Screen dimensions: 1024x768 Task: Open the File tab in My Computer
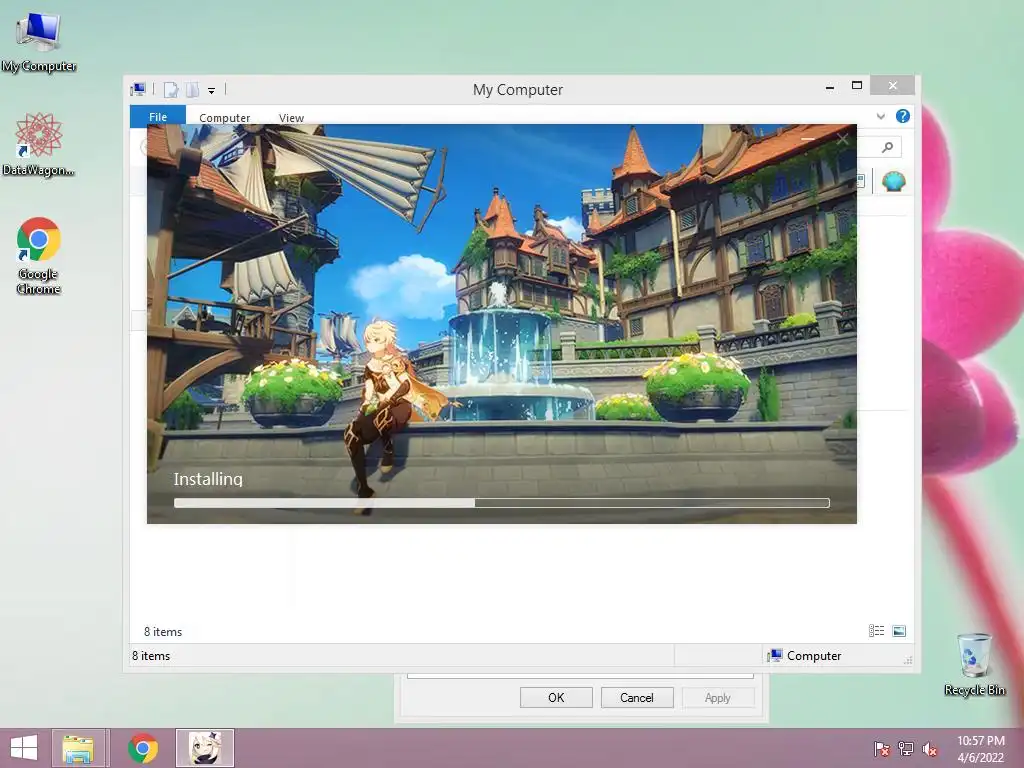pyautogui.click(x=158, y=117)
